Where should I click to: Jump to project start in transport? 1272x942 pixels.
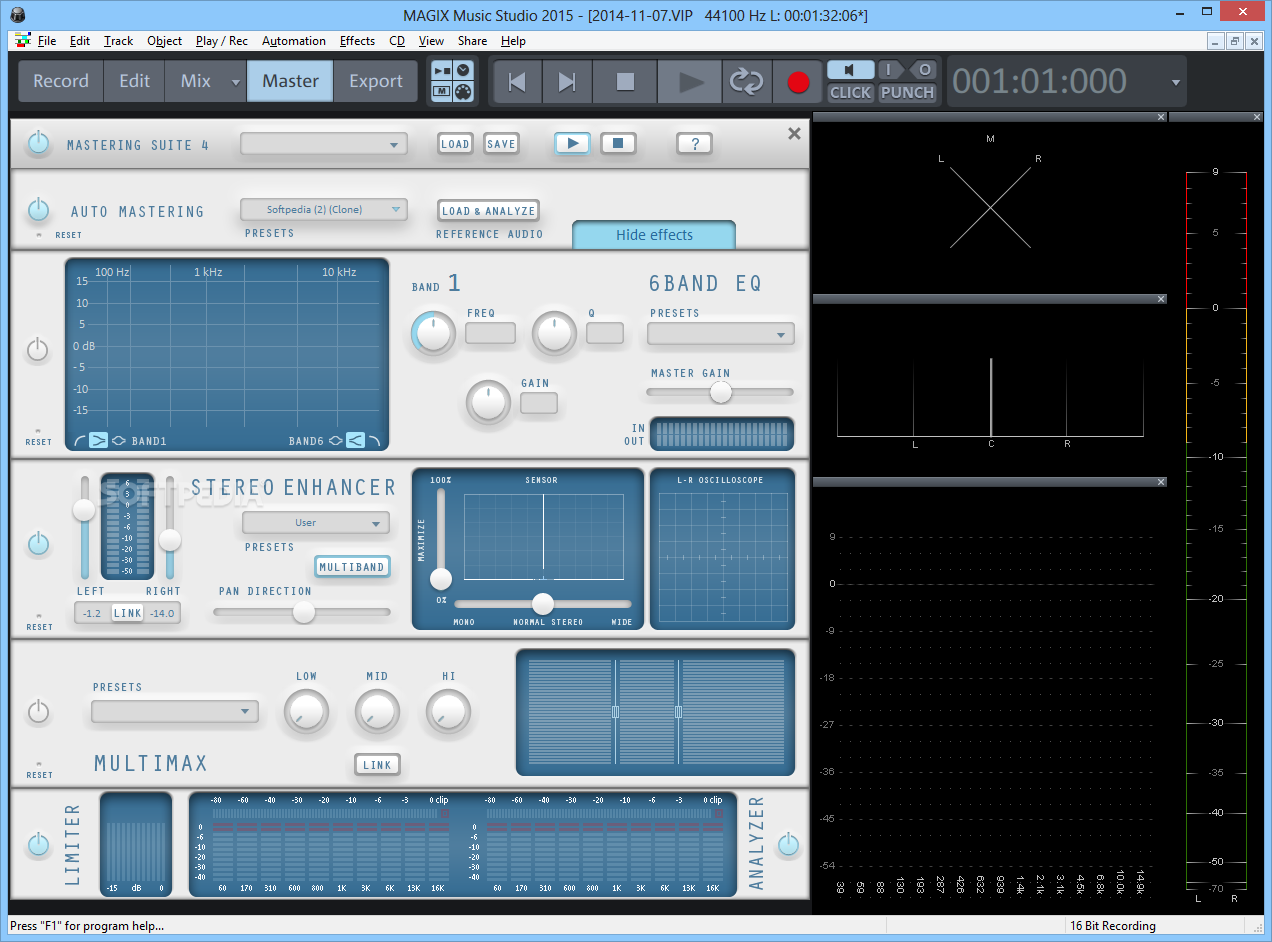pos(517,82)
